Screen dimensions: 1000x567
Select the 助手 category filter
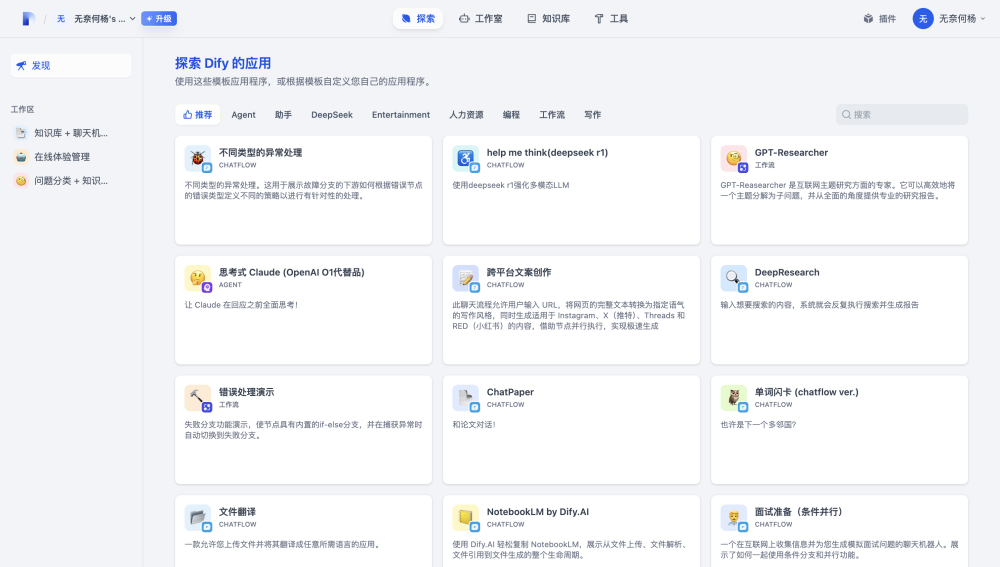[x=283, y=115]
